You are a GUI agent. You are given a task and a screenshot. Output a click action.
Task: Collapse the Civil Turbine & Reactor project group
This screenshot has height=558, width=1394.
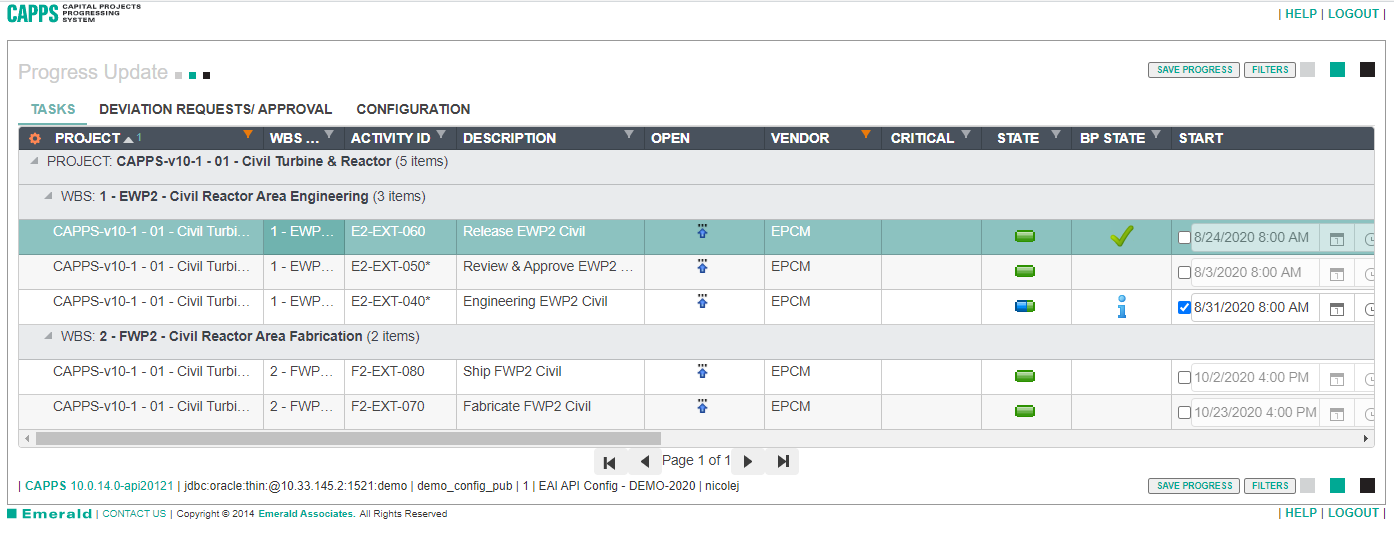(x=35, y=161)
